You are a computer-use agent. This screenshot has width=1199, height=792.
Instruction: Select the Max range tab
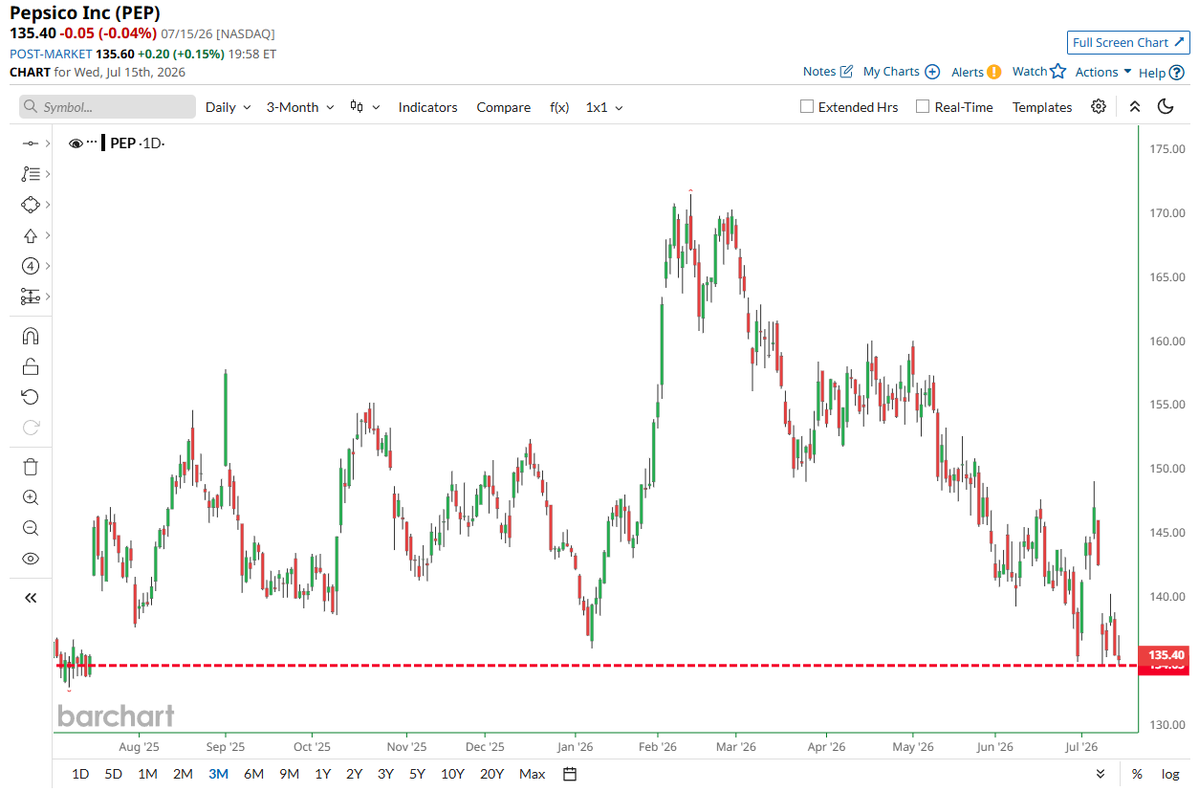pos(532,774)
